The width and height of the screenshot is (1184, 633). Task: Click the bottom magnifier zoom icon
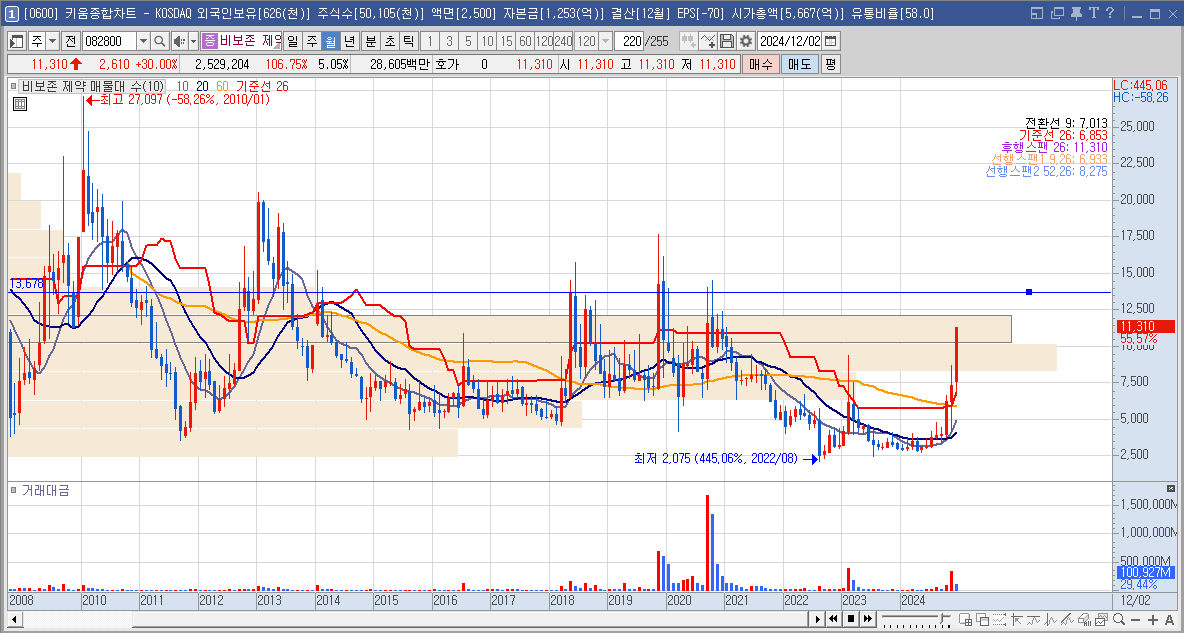click(x=1119, y=619)
